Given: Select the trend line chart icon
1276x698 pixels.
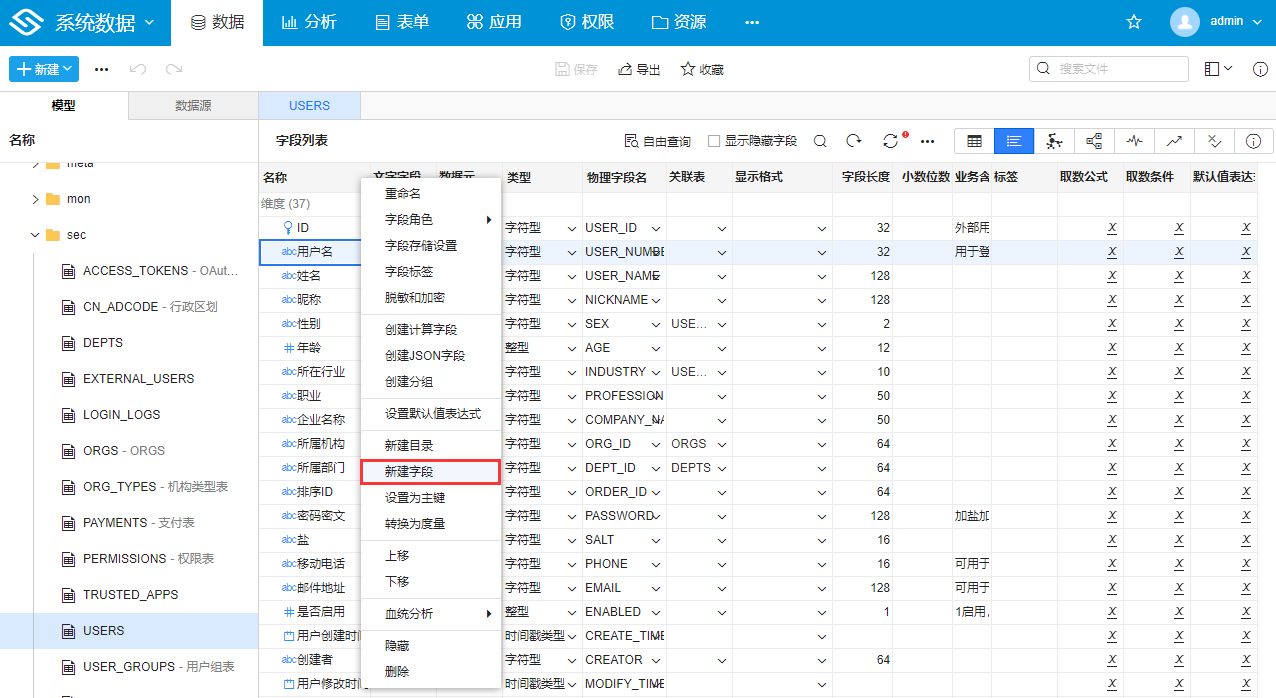Looking at the screenshot, I should 1173,140.
